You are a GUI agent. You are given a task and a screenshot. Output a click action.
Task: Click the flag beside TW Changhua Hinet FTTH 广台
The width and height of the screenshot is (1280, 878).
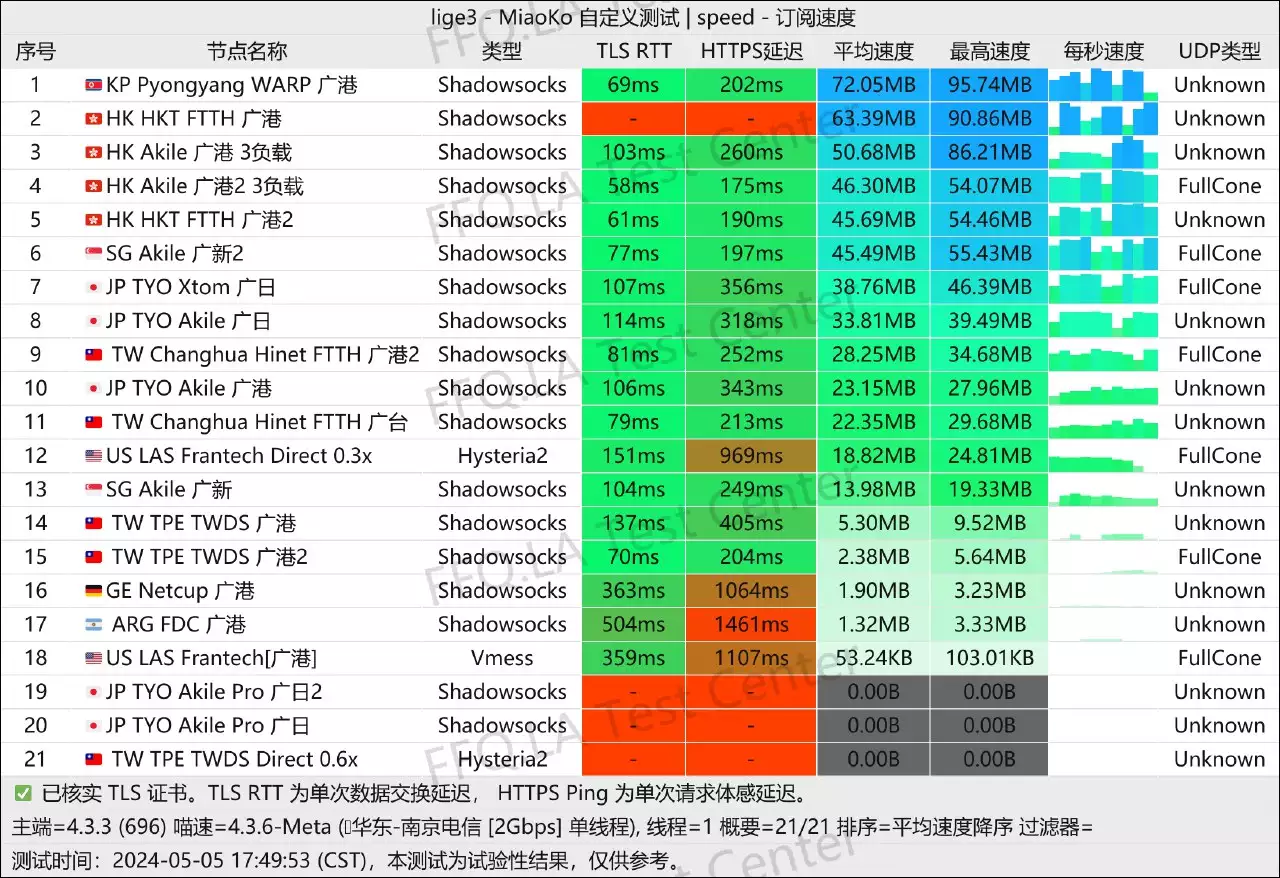pos(94,423)
